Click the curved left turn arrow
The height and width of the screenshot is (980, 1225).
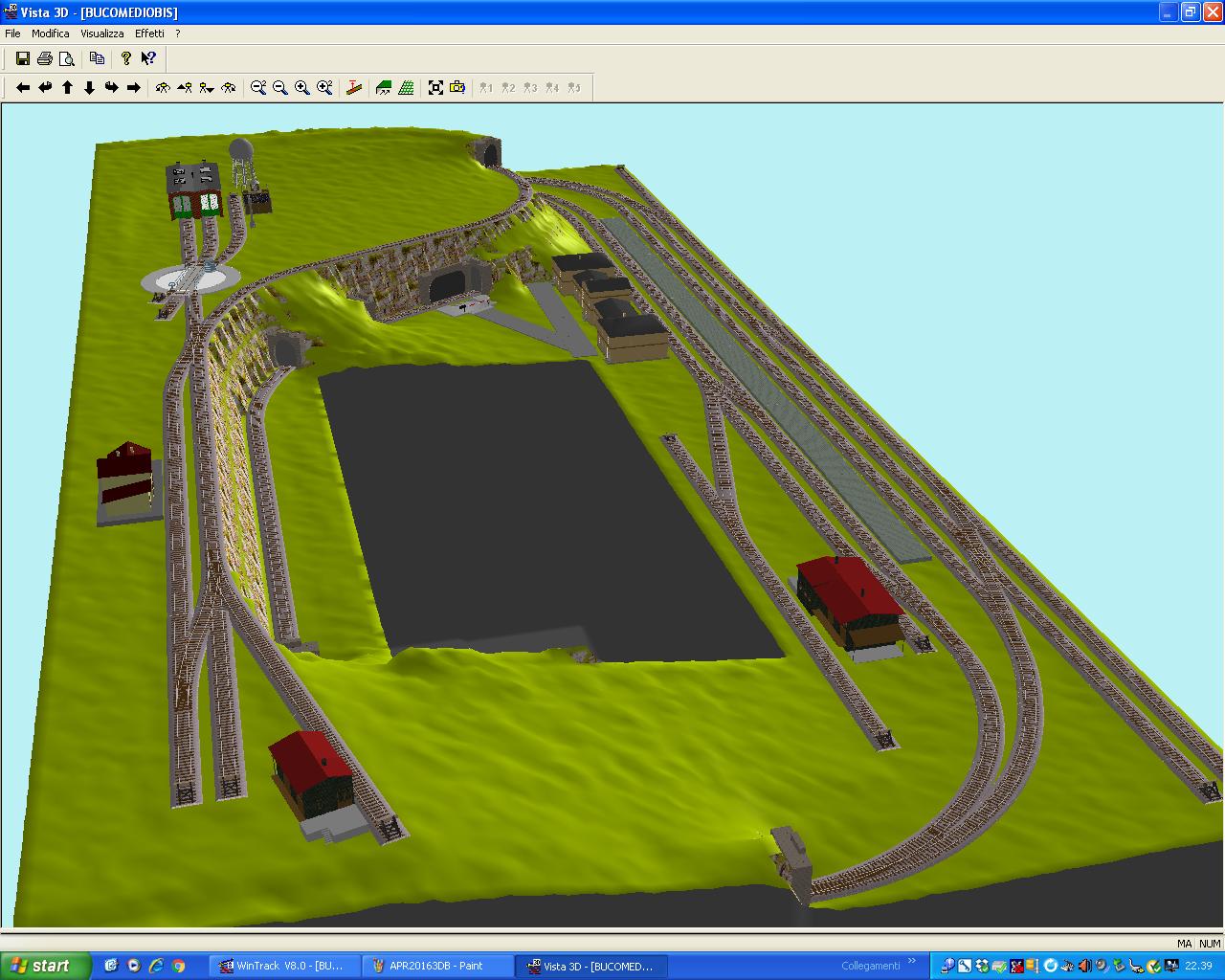(x=45, y=87)
